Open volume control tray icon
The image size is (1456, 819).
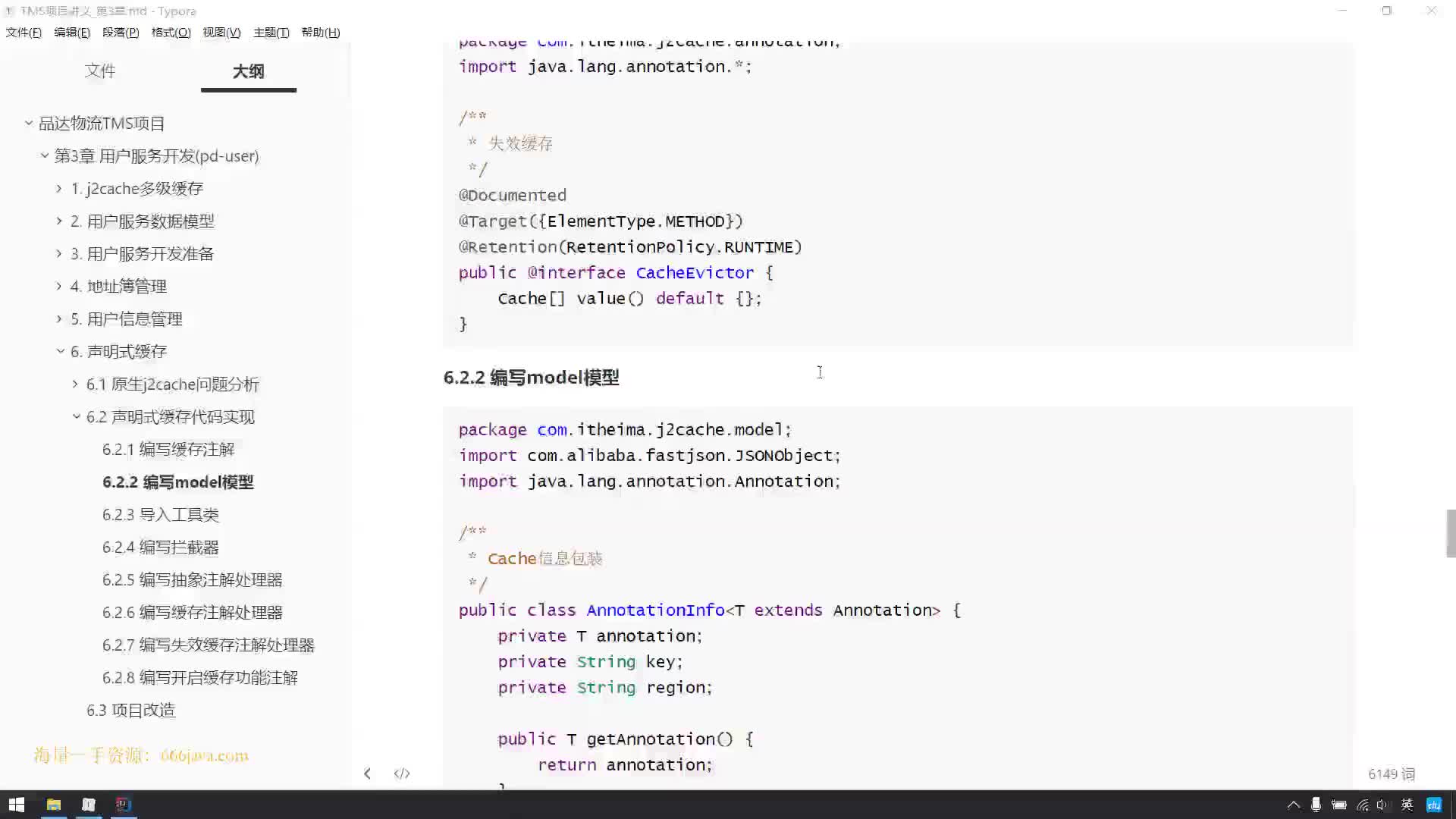(1382, 805)
